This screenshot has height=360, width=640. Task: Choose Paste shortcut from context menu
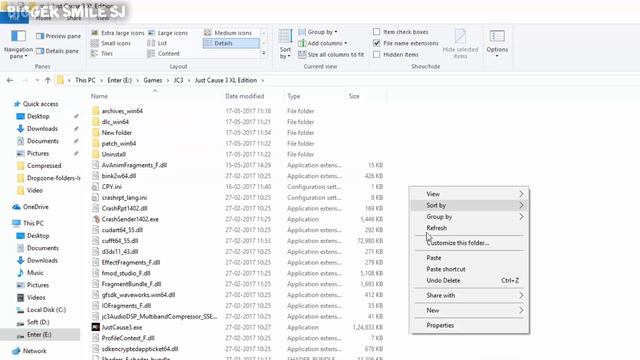tap(469, 269)
